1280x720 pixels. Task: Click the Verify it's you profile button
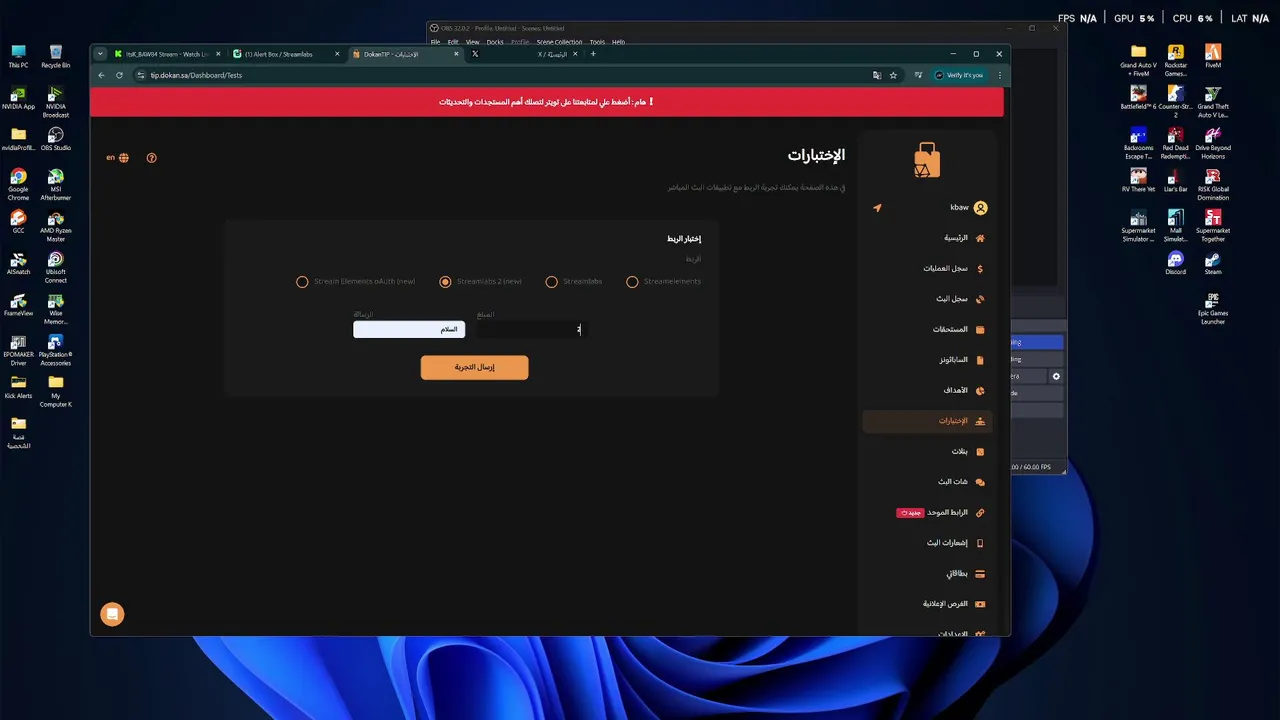point(959,75)
